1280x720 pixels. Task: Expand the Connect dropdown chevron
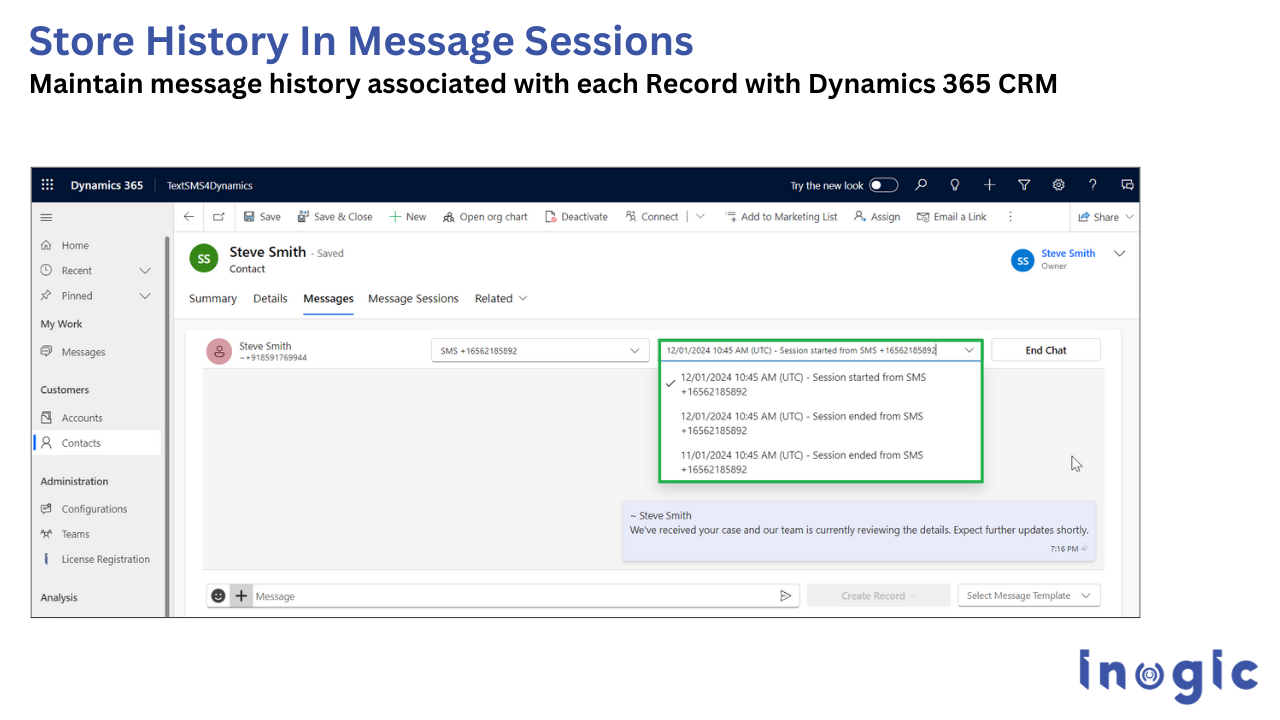700,217
